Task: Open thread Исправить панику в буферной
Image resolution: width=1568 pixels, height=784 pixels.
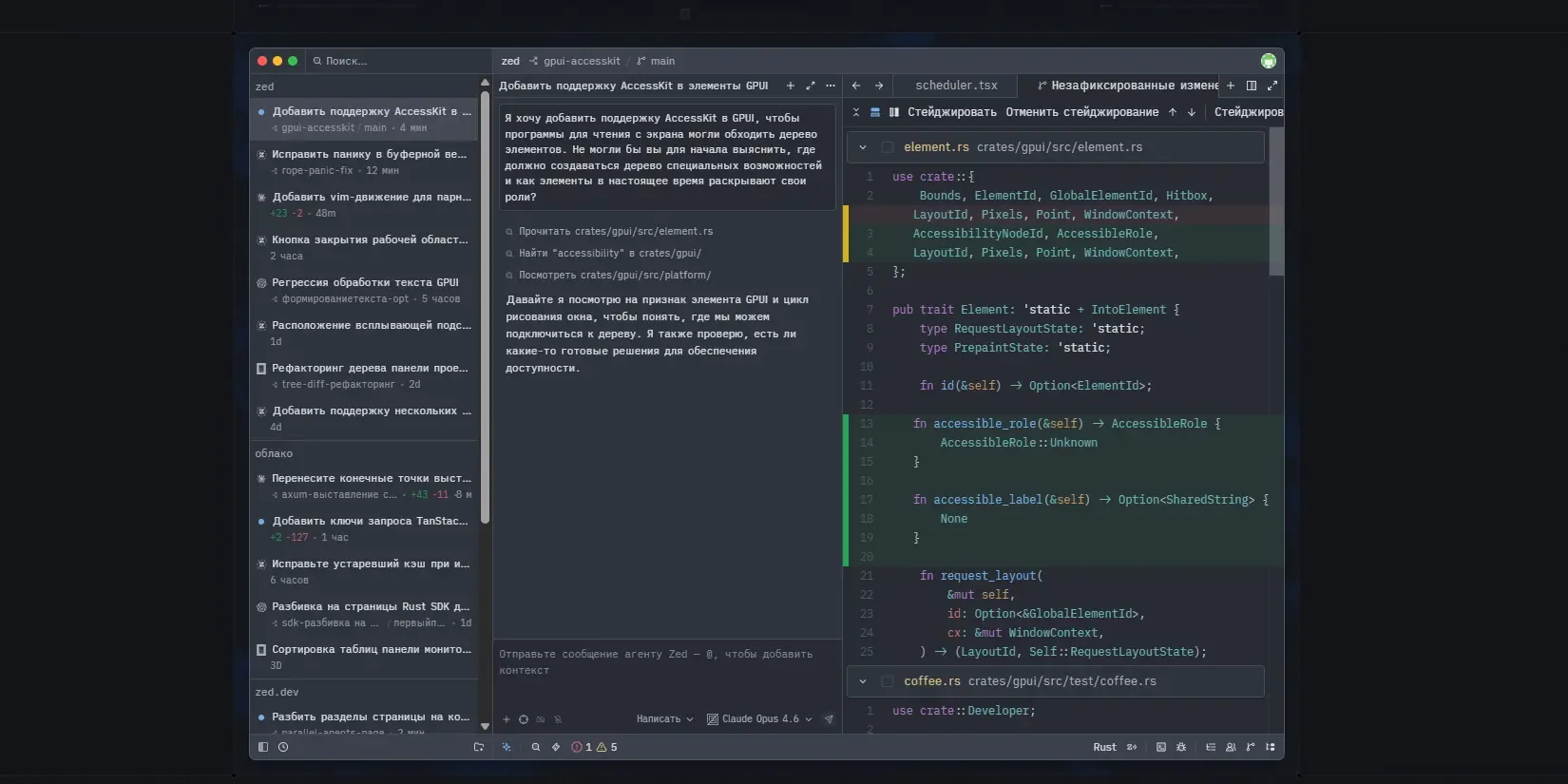Action: (365, 163)
